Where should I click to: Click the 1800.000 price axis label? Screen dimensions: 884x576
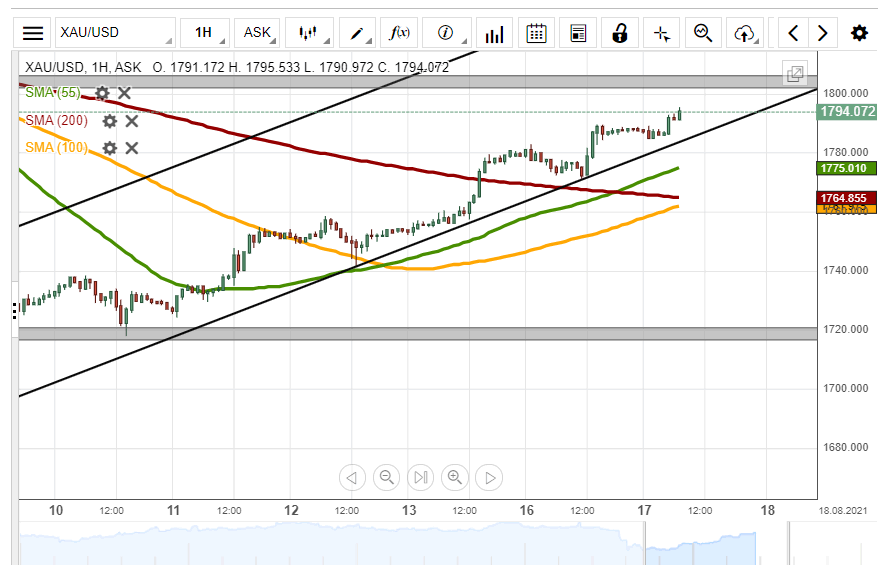846,93
